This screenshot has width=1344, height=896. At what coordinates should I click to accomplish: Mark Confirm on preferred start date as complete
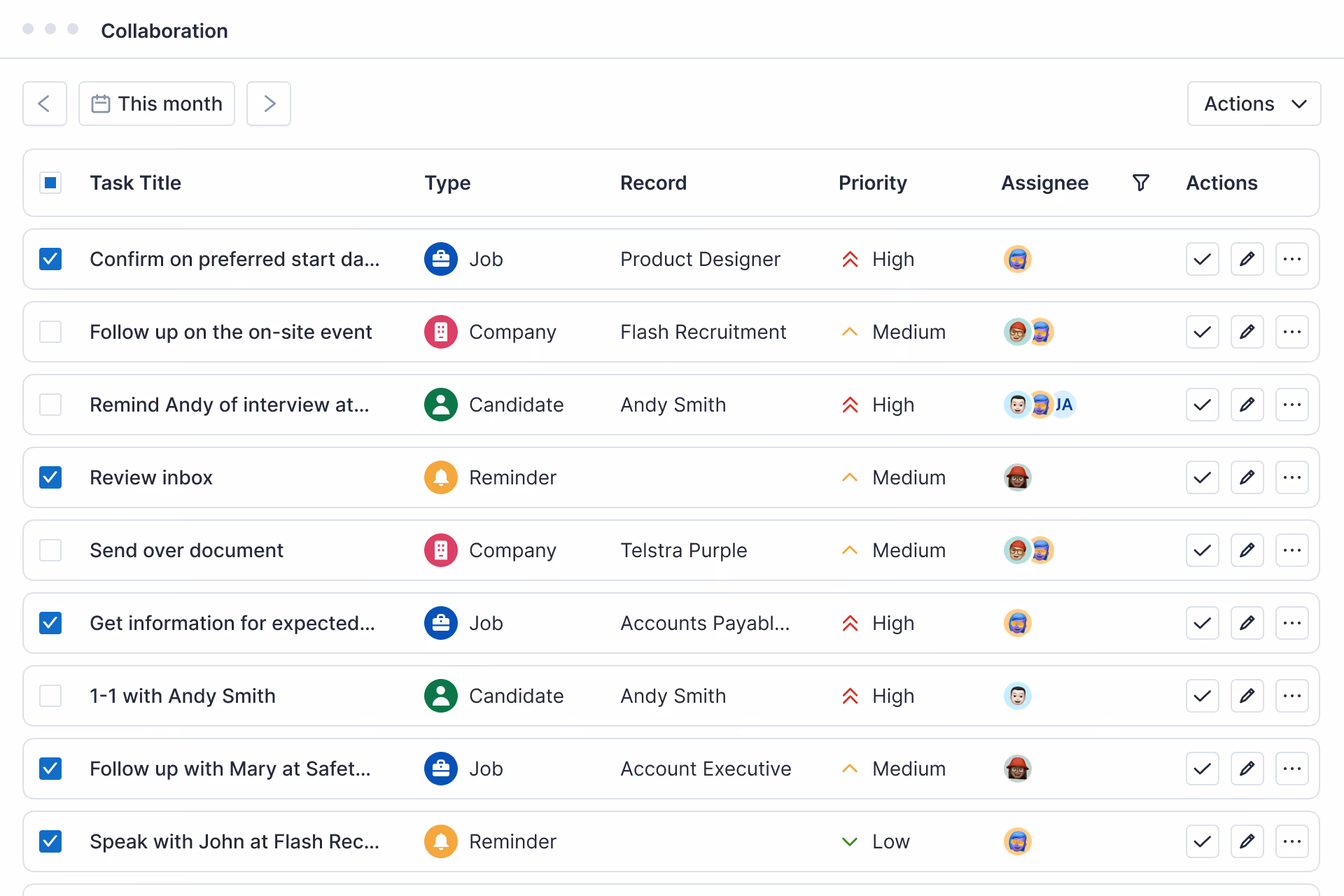point(1203,259)
